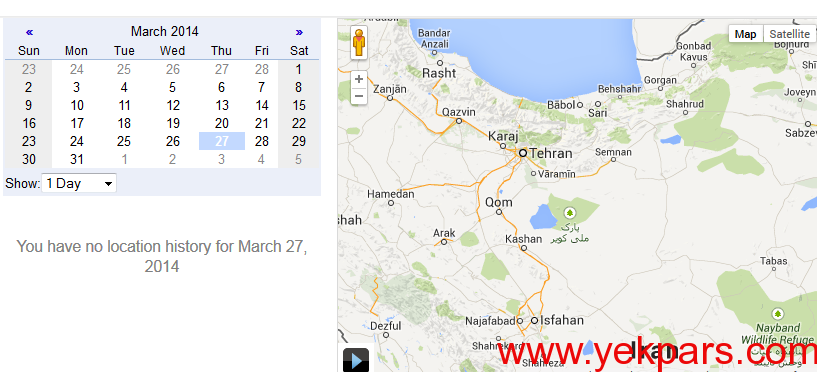Zoom in on the map
817x372 pixels.
[359, 80]
